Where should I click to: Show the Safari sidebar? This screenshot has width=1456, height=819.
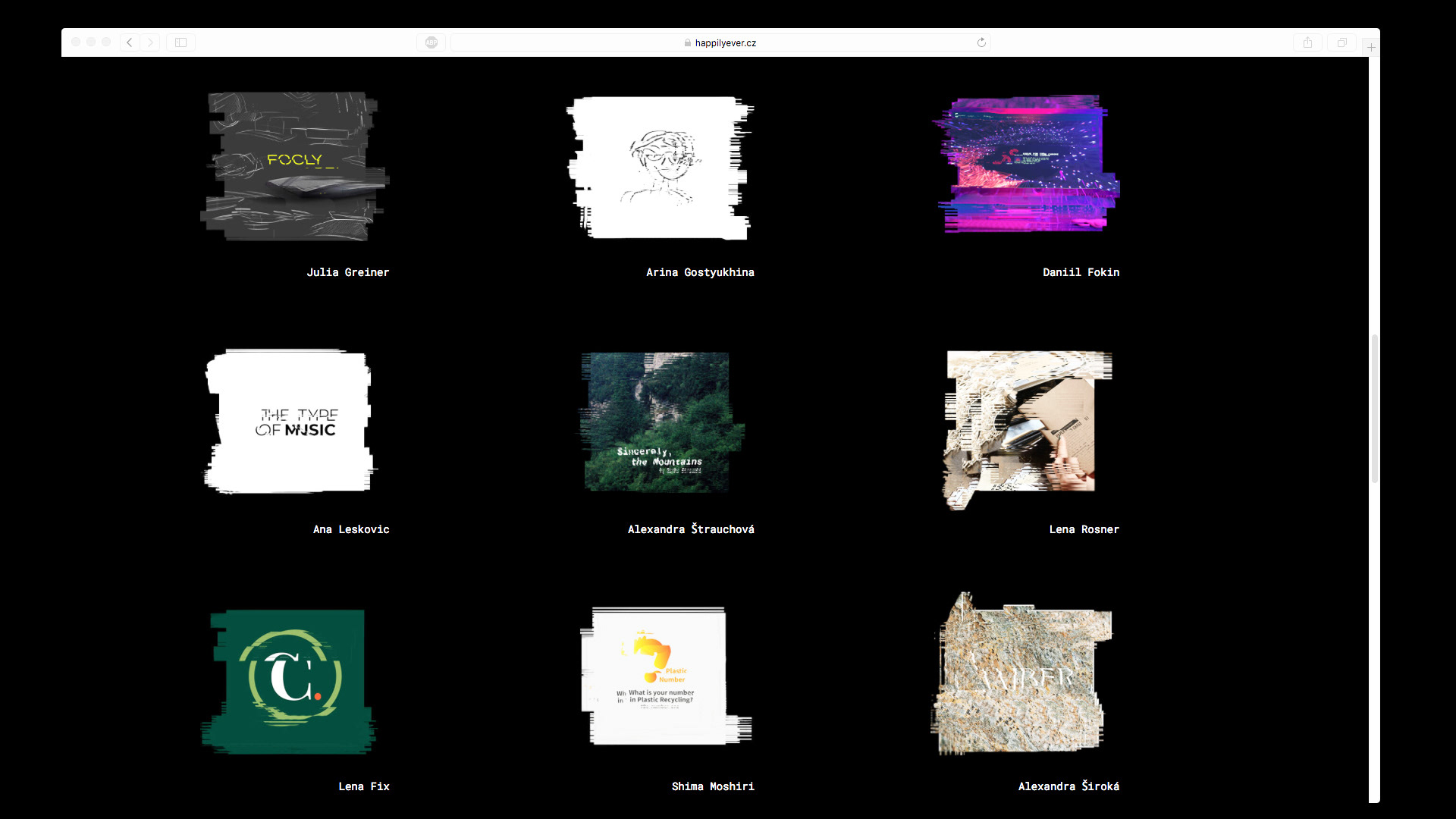point(180,42)
